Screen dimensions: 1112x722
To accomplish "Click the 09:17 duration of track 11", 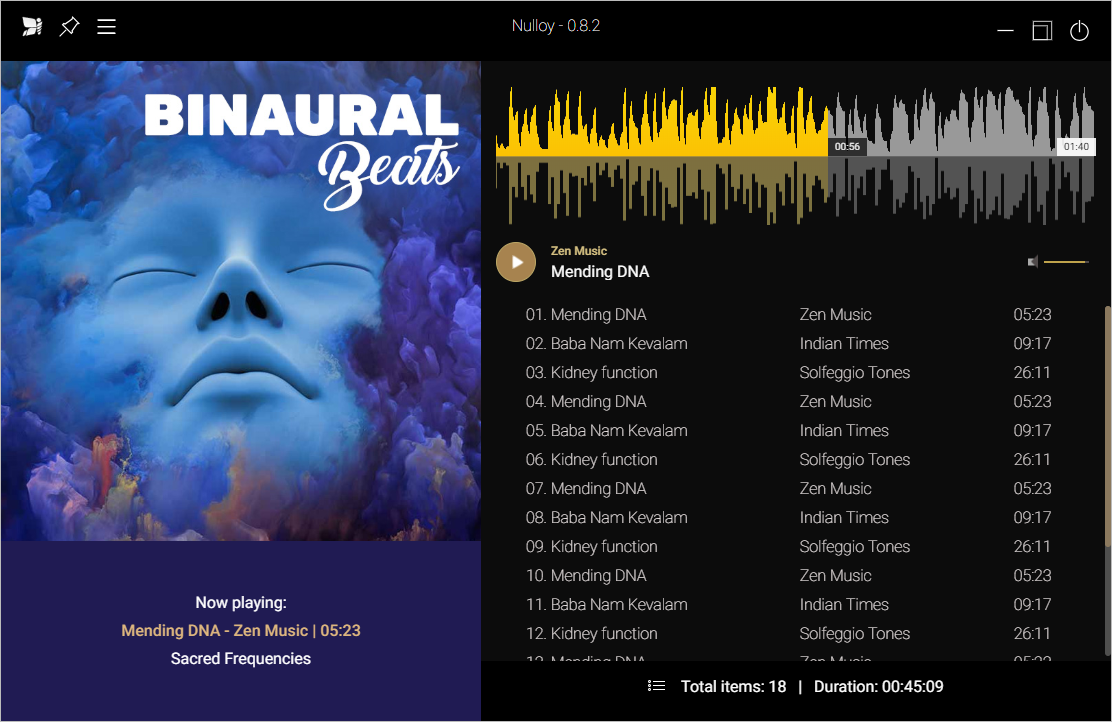I will 1032,605.
